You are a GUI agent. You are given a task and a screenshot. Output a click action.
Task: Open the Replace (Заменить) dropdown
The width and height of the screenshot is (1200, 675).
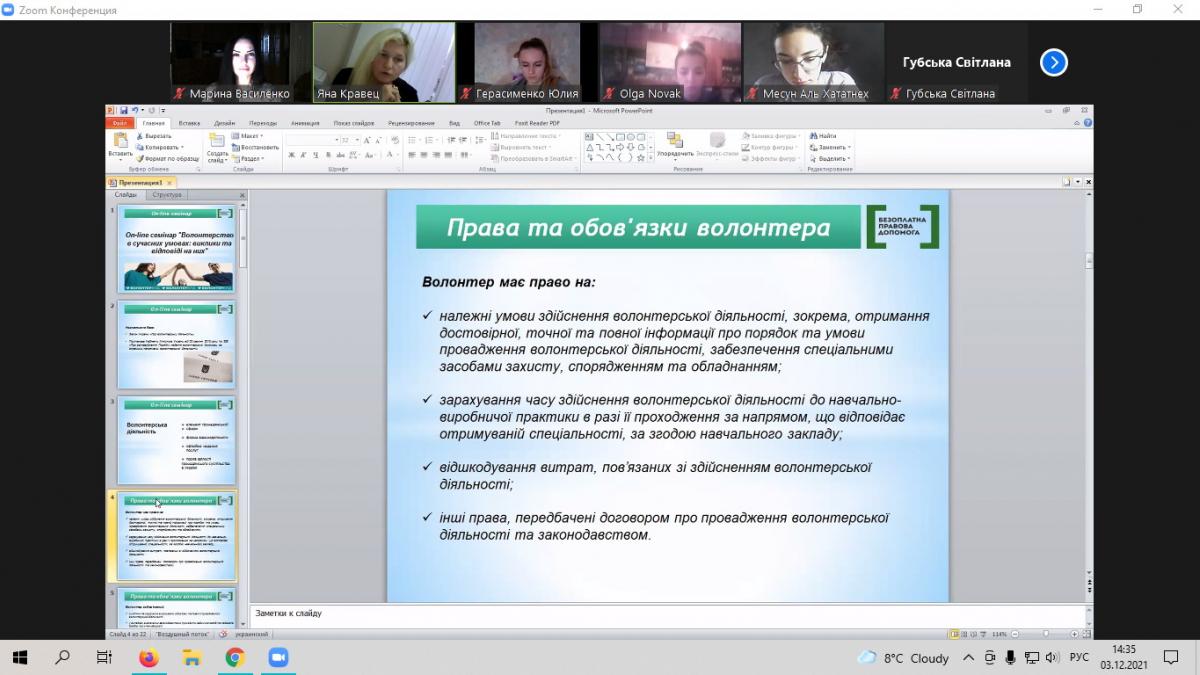(832, 147)
